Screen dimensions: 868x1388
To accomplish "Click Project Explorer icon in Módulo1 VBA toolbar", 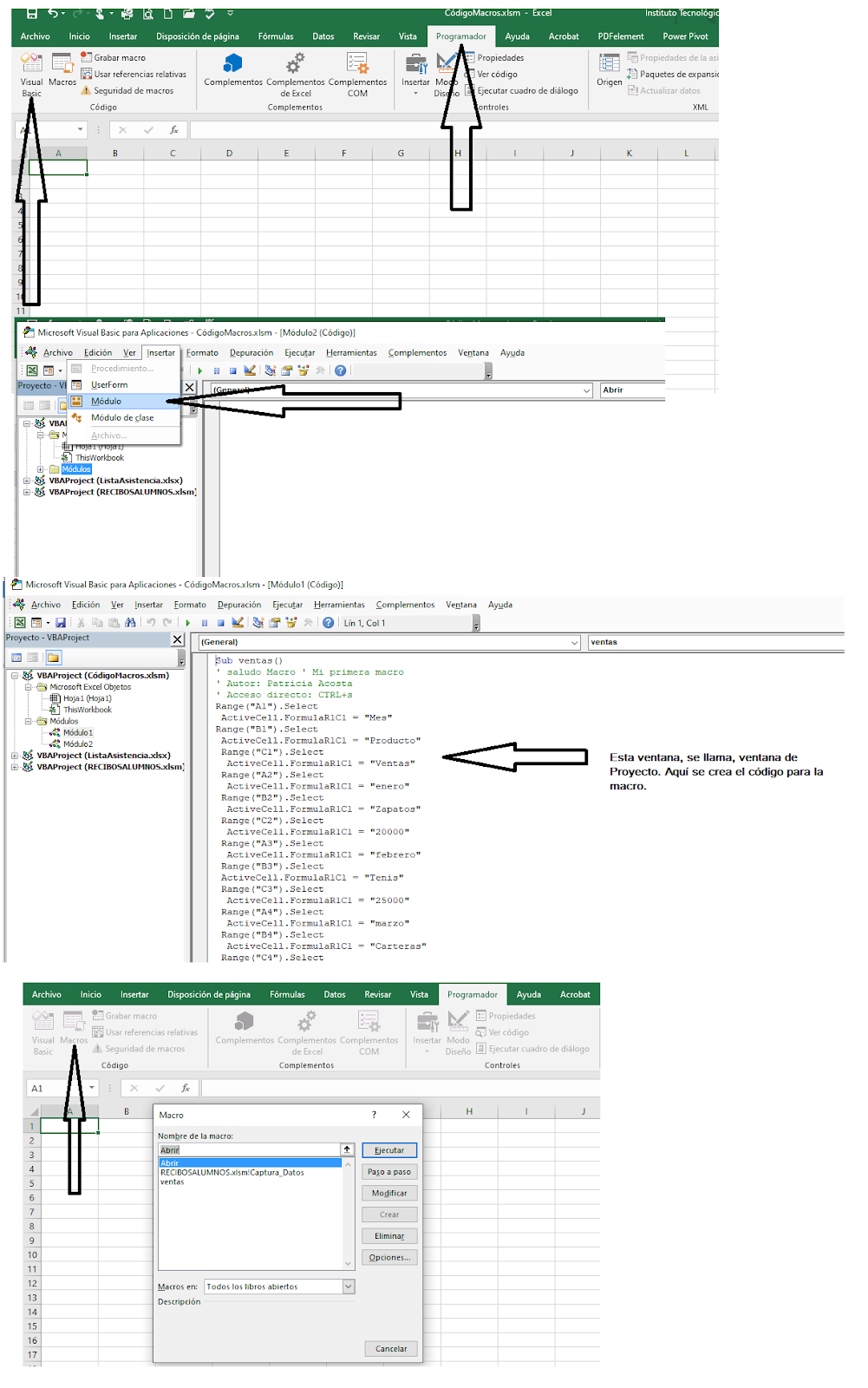I will [258, 623].
